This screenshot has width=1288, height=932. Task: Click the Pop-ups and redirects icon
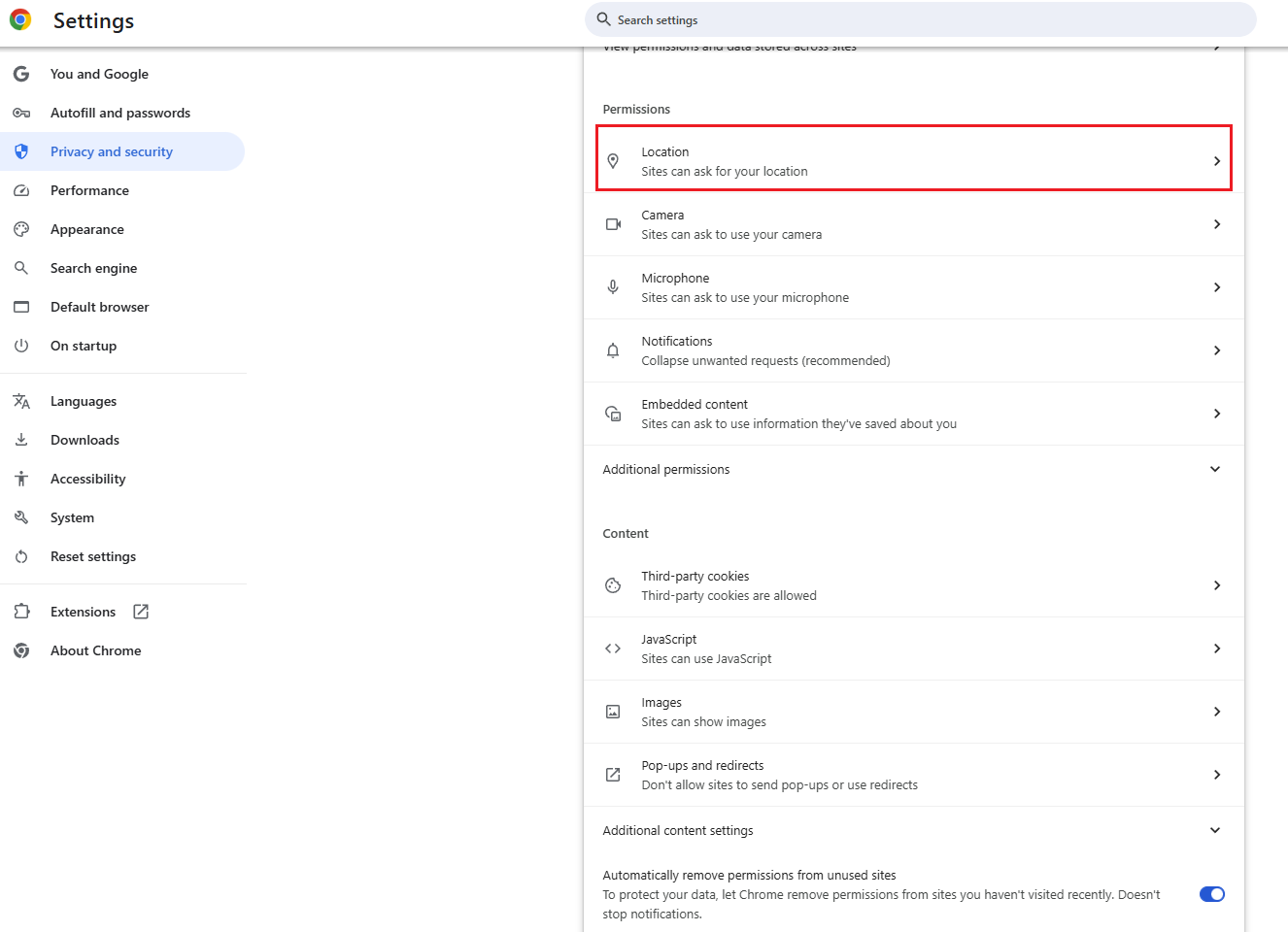(613, 775)
